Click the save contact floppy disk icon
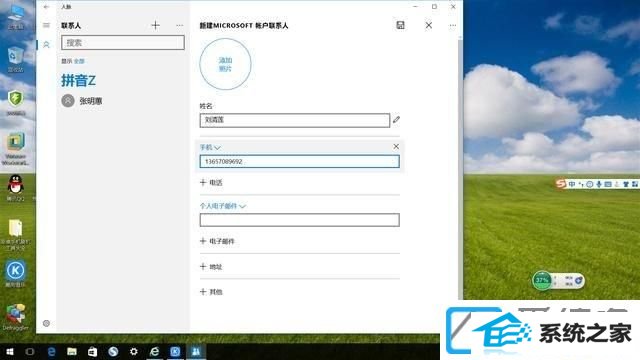640x360 pixels. click(400, 25)
